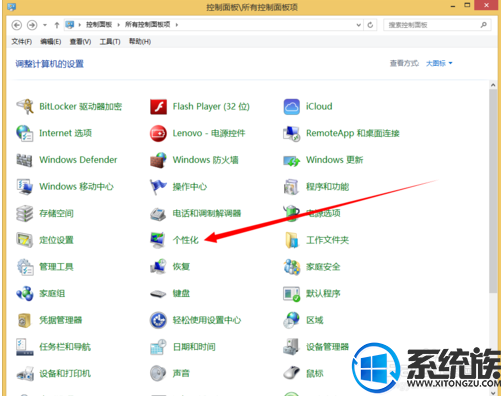
Task: Open the iCloud cloud icon
Action: (x=292, y=107)
